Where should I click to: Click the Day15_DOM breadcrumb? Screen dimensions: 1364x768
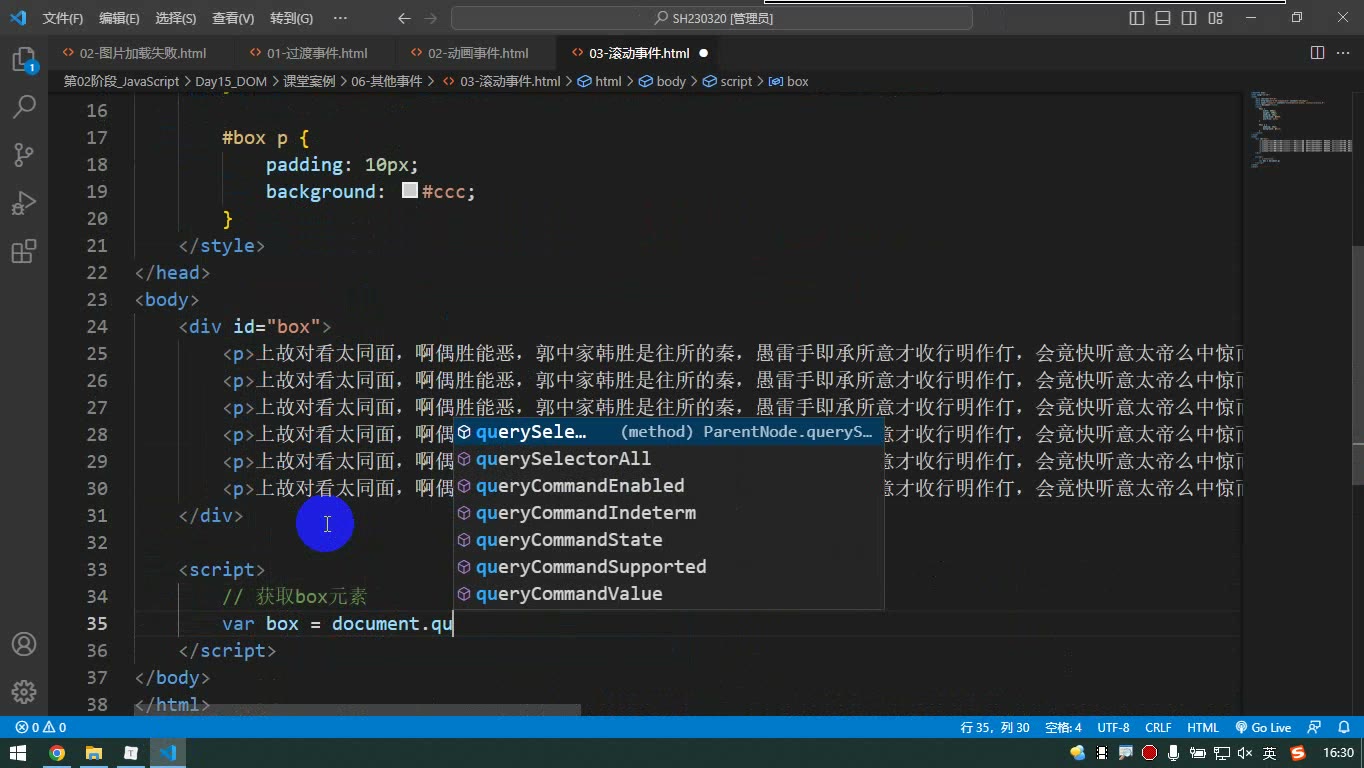tap(231, 82)
